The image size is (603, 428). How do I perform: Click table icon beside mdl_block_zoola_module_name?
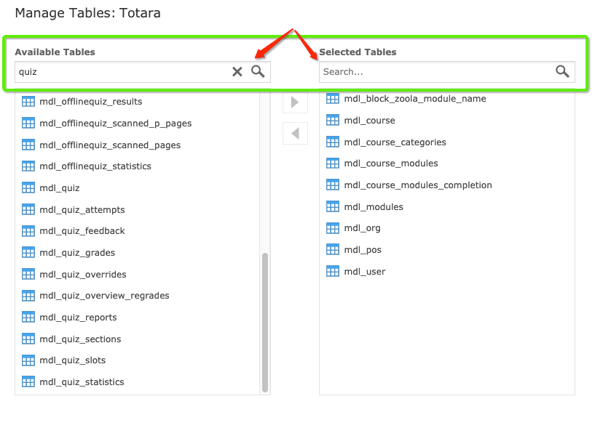coord(333,99)
